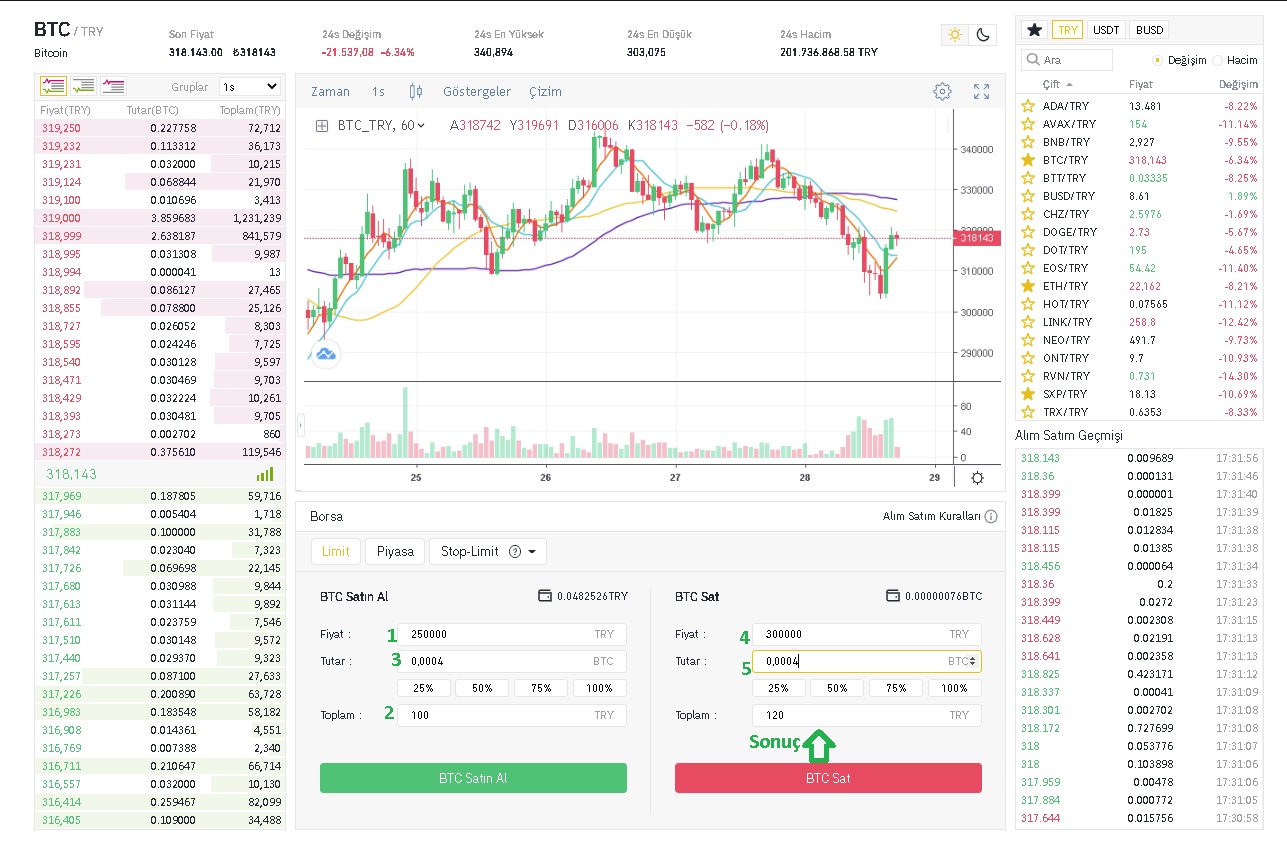Switch to light theme sun icon
This screenshot has width=1287, height=847.
click(955, 35)
